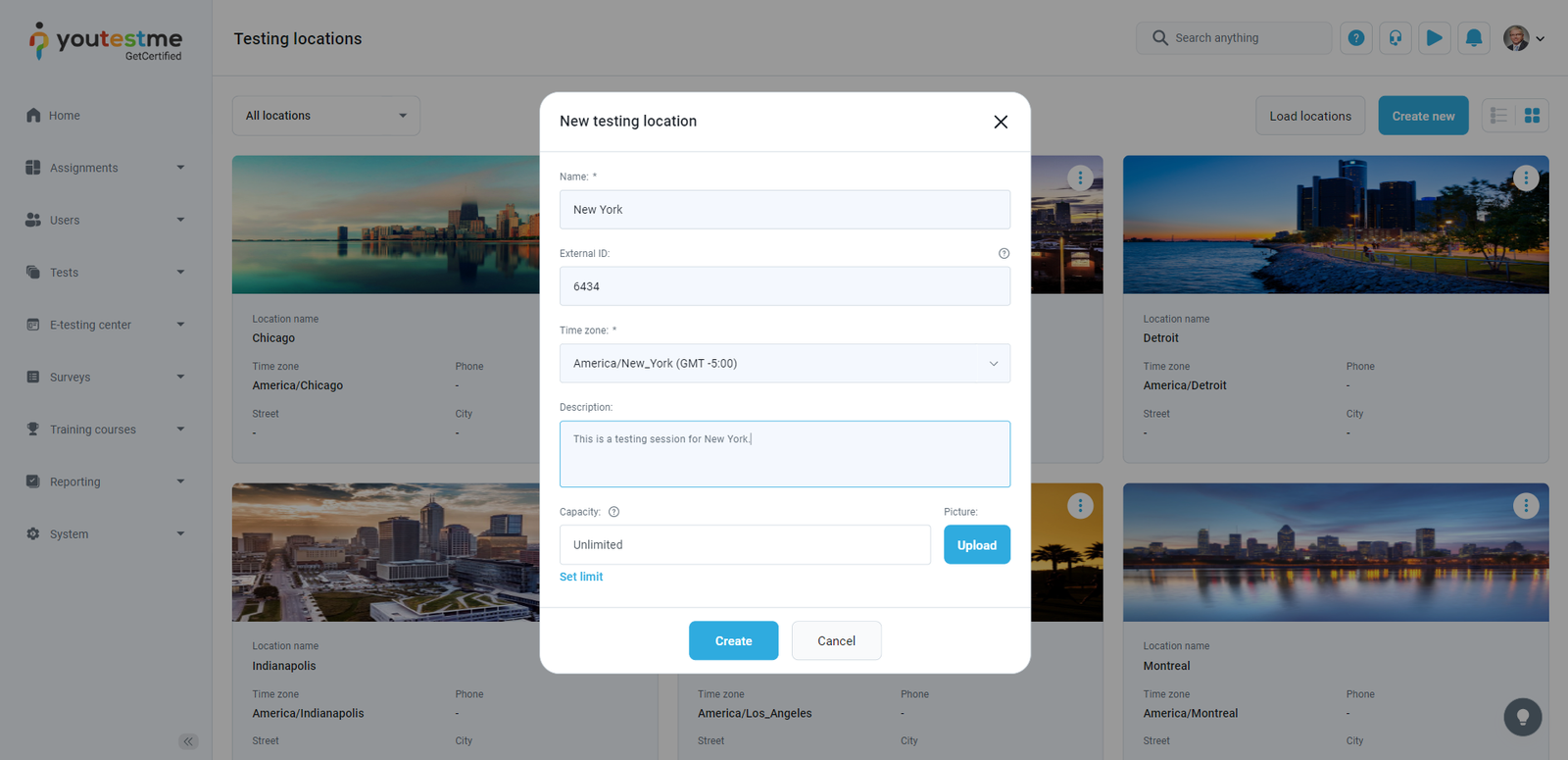Click the America/Los_Angeles time zone text

[x=755, y=714]
